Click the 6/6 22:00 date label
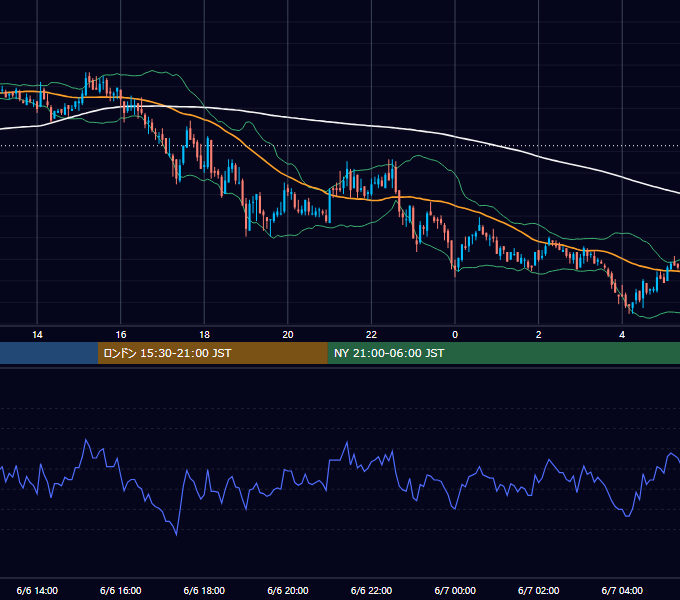This screenshot has width=680, height=600. [x=371, y=590]
